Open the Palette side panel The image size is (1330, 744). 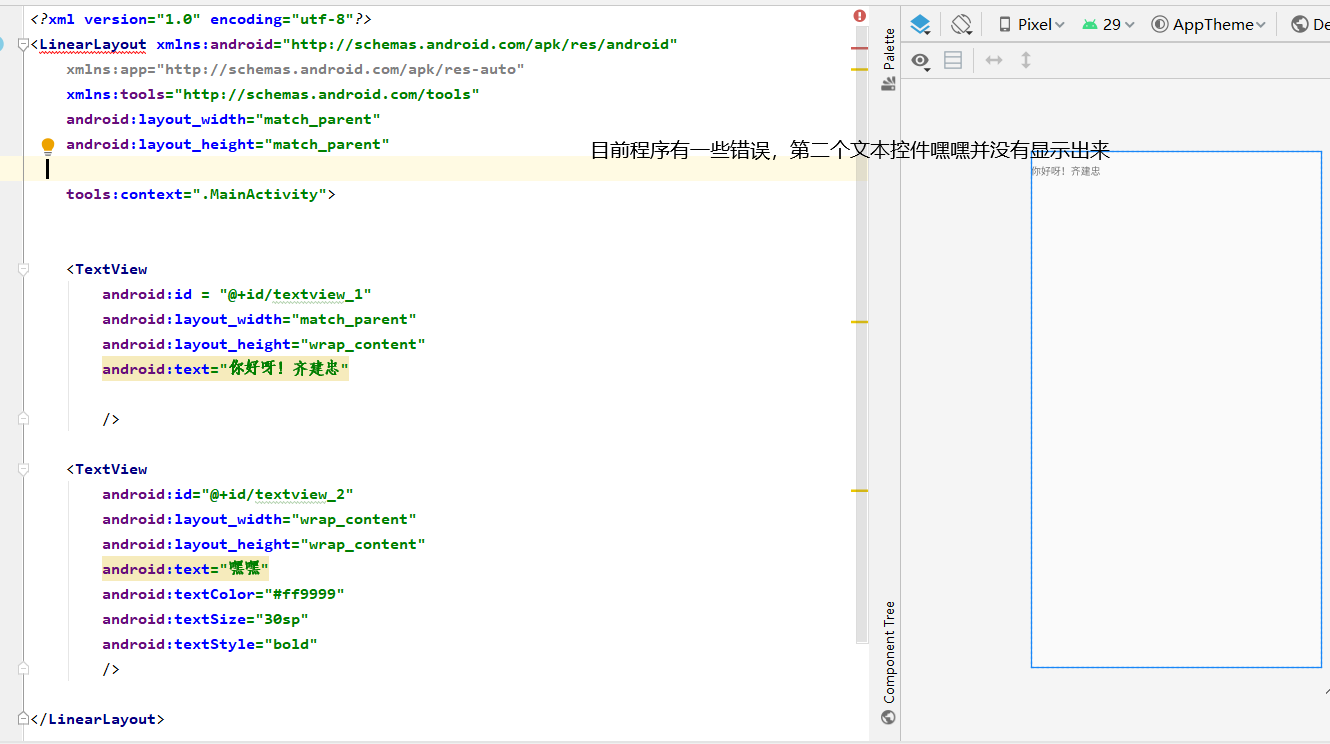888,60
